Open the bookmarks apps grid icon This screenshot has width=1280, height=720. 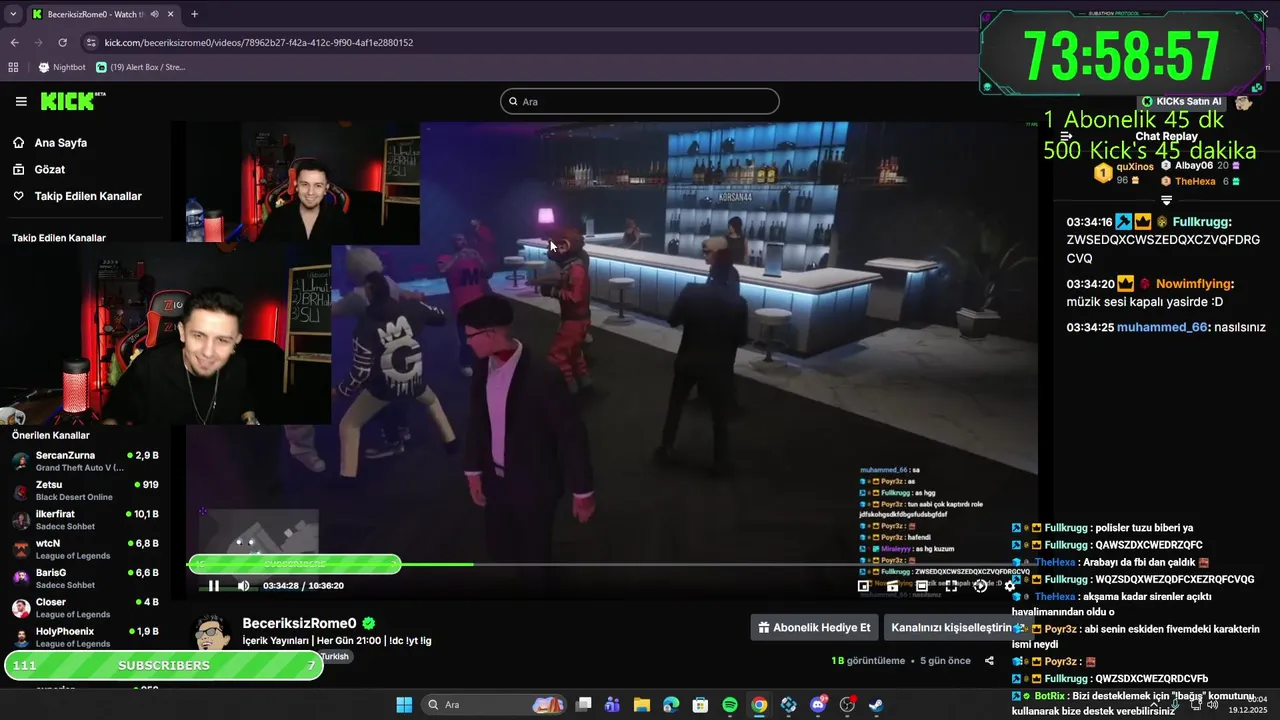click(13, 68)
